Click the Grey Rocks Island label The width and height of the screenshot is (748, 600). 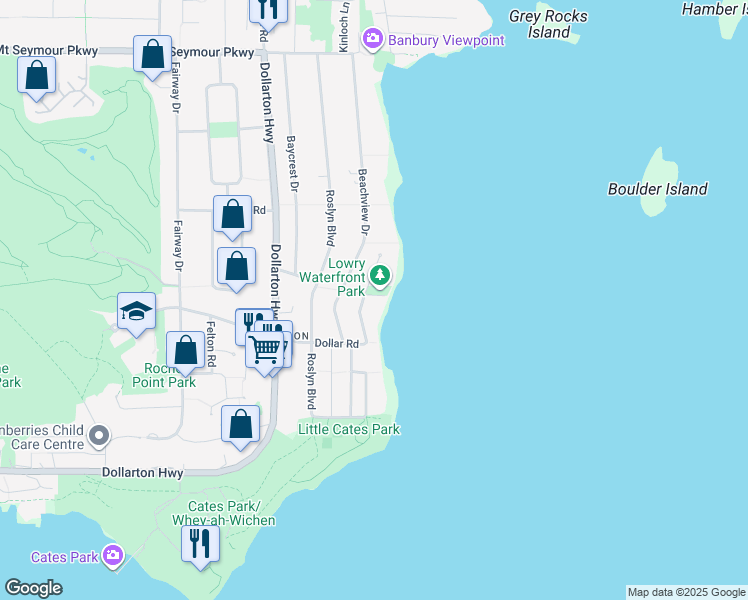pos(548,24)
